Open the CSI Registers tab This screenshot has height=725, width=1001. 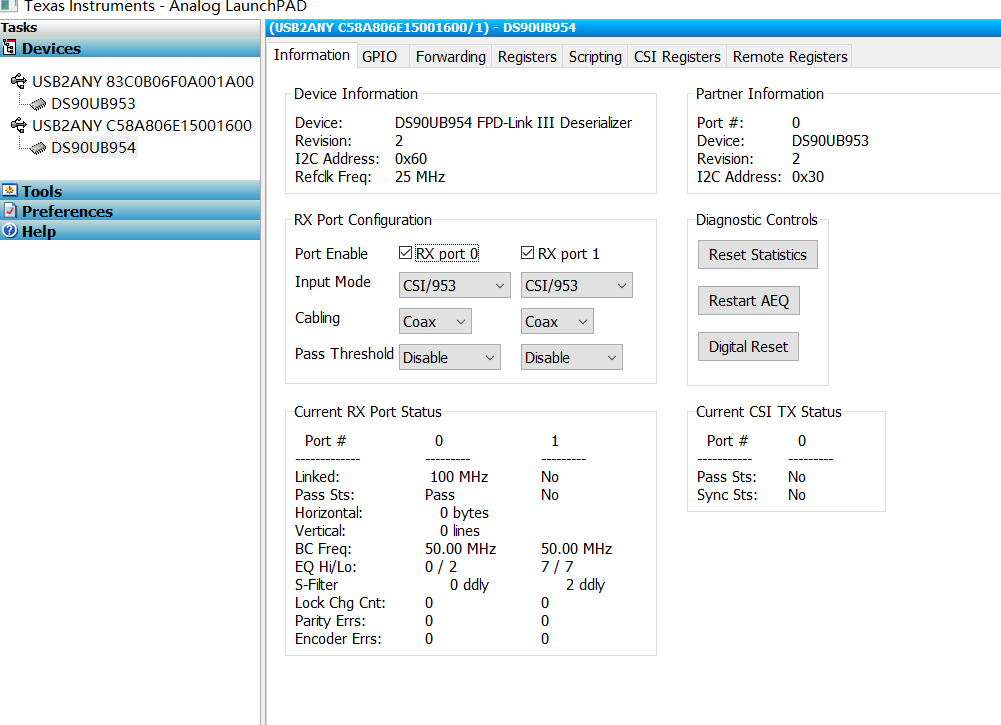(677, 57)
